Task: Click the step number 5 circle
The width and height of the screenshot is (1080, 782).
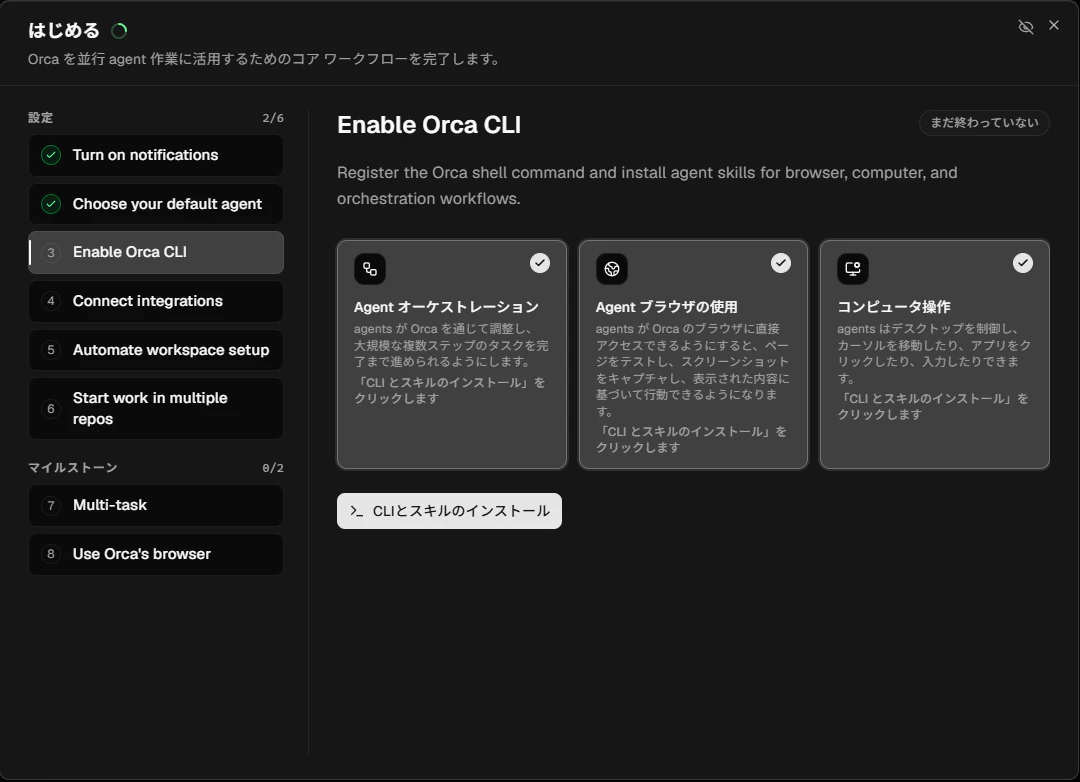Action: [x=51, y=350]
